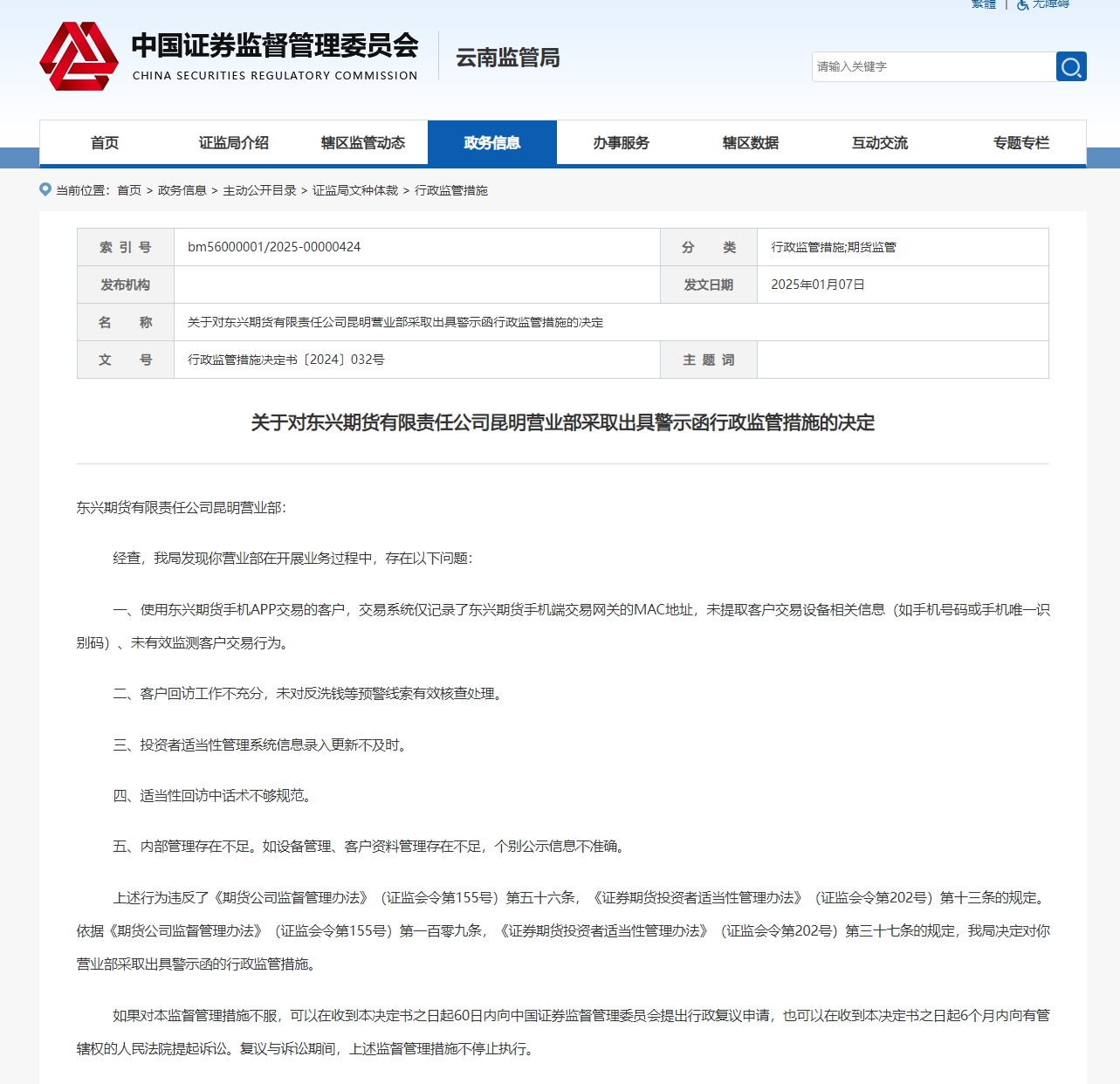Select the 政务信息 navigation tab

tap(492, 142)
